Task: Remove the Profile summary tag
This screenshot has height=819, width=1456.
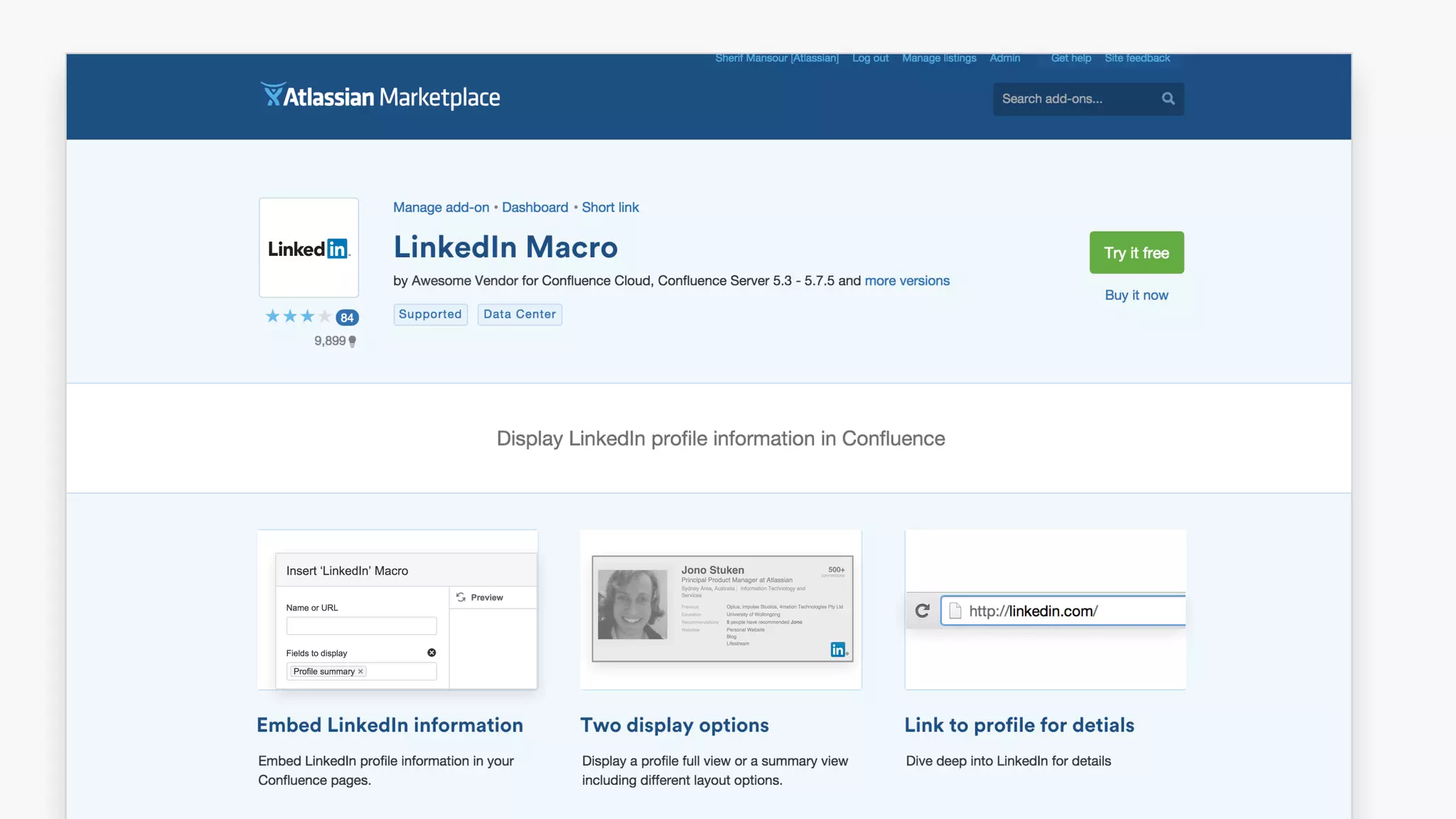Action: [360, 671]
